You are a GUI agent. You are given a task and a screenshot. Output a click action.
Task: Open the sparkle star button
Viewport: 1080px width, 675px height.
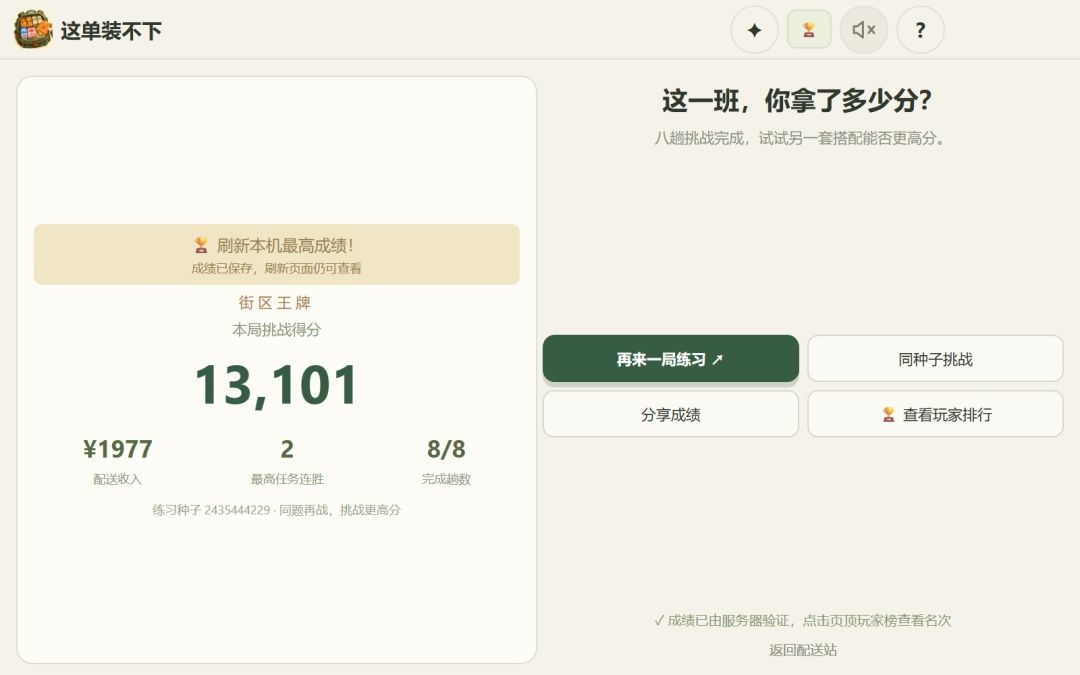point(754,30)
